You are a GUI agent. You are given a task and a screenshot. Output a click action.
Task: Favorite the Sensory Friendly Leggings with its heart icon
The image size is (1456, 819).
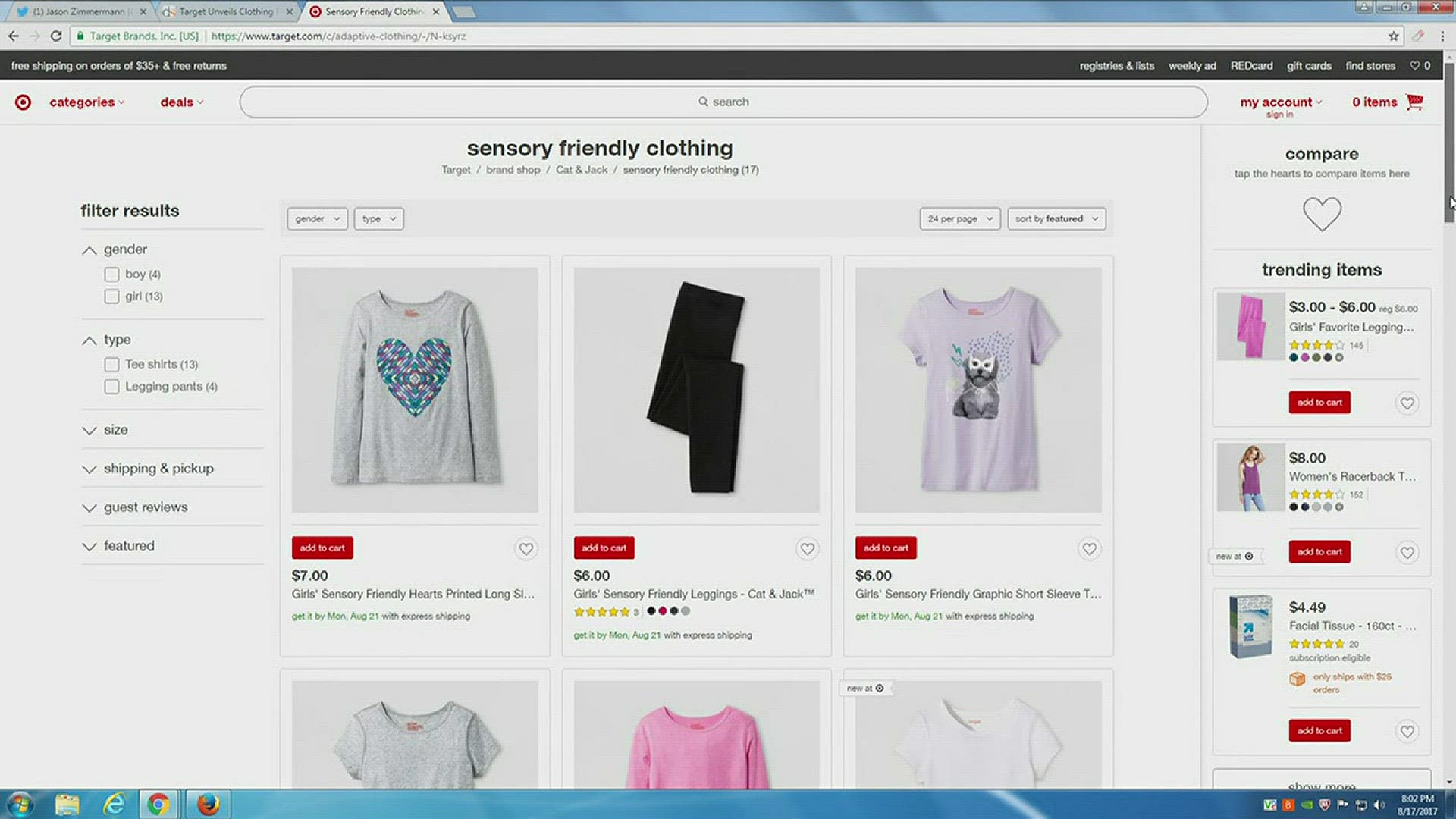pos(807,548)
